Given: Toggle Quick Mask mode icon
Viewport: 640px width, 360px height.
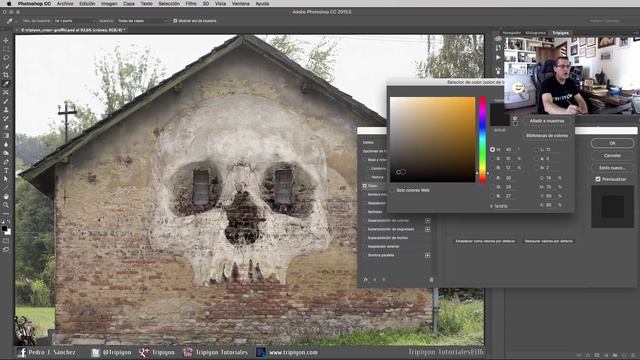Looking at the screenshot, I should tap(6, 241).
